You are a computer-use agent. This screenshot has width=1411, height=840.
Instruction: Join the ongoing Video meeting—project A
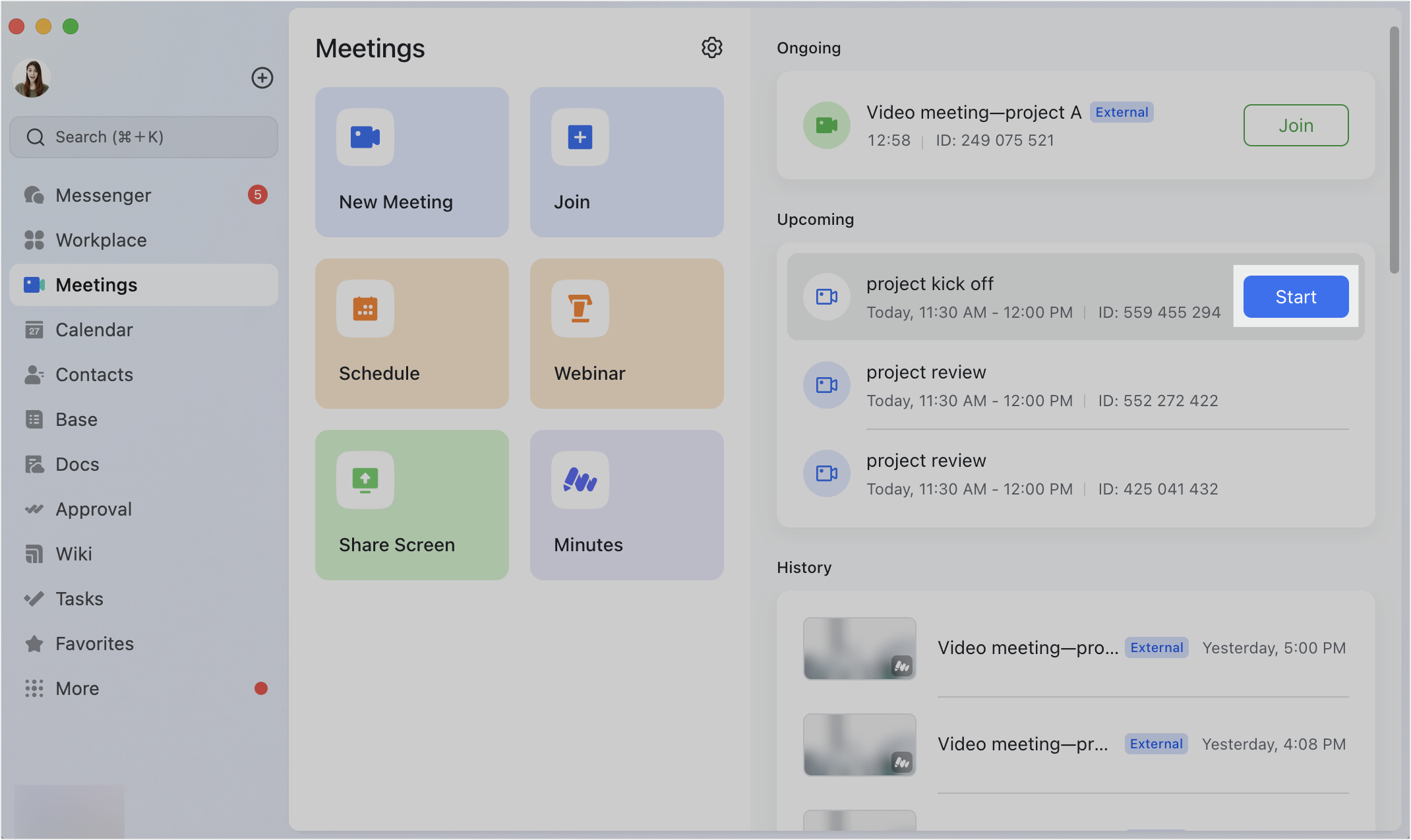coord(1294,125)
